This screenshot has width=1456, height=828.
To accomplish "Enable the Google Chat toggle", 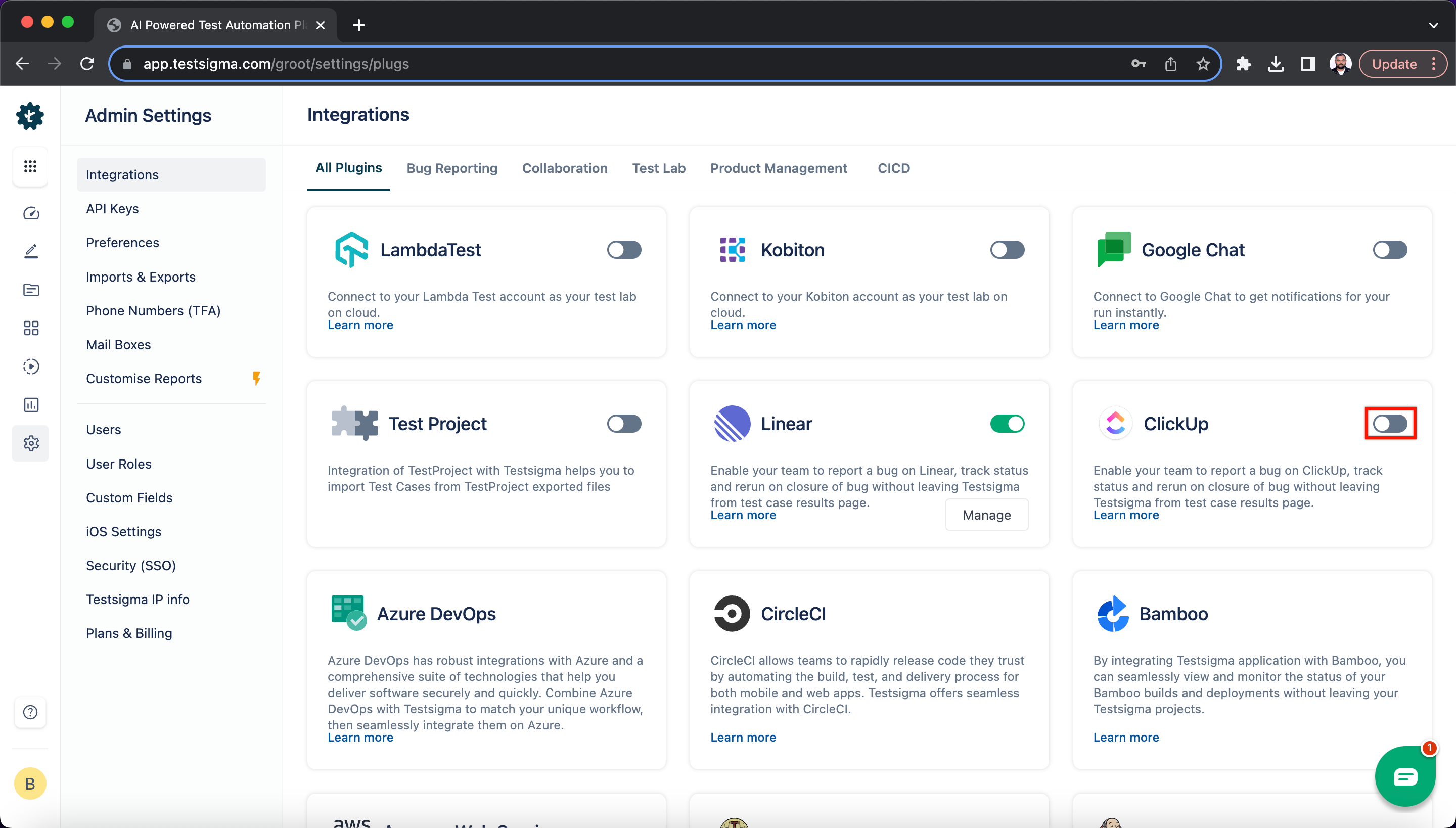I will tap(1389, 250).
